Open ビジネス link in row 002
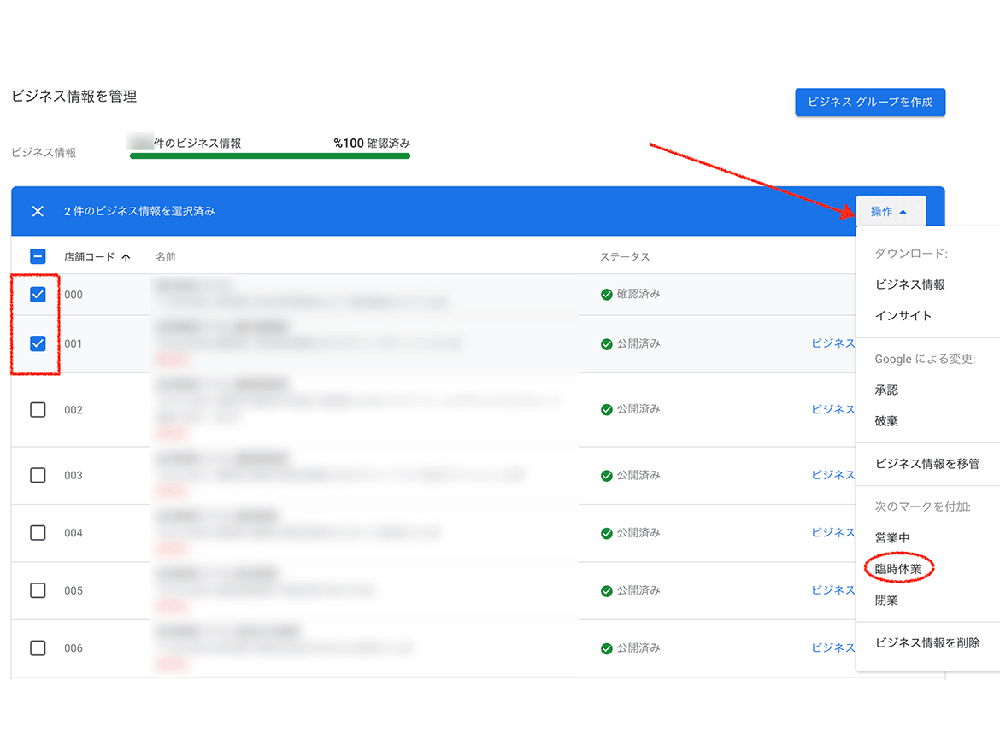 (833, 409)
